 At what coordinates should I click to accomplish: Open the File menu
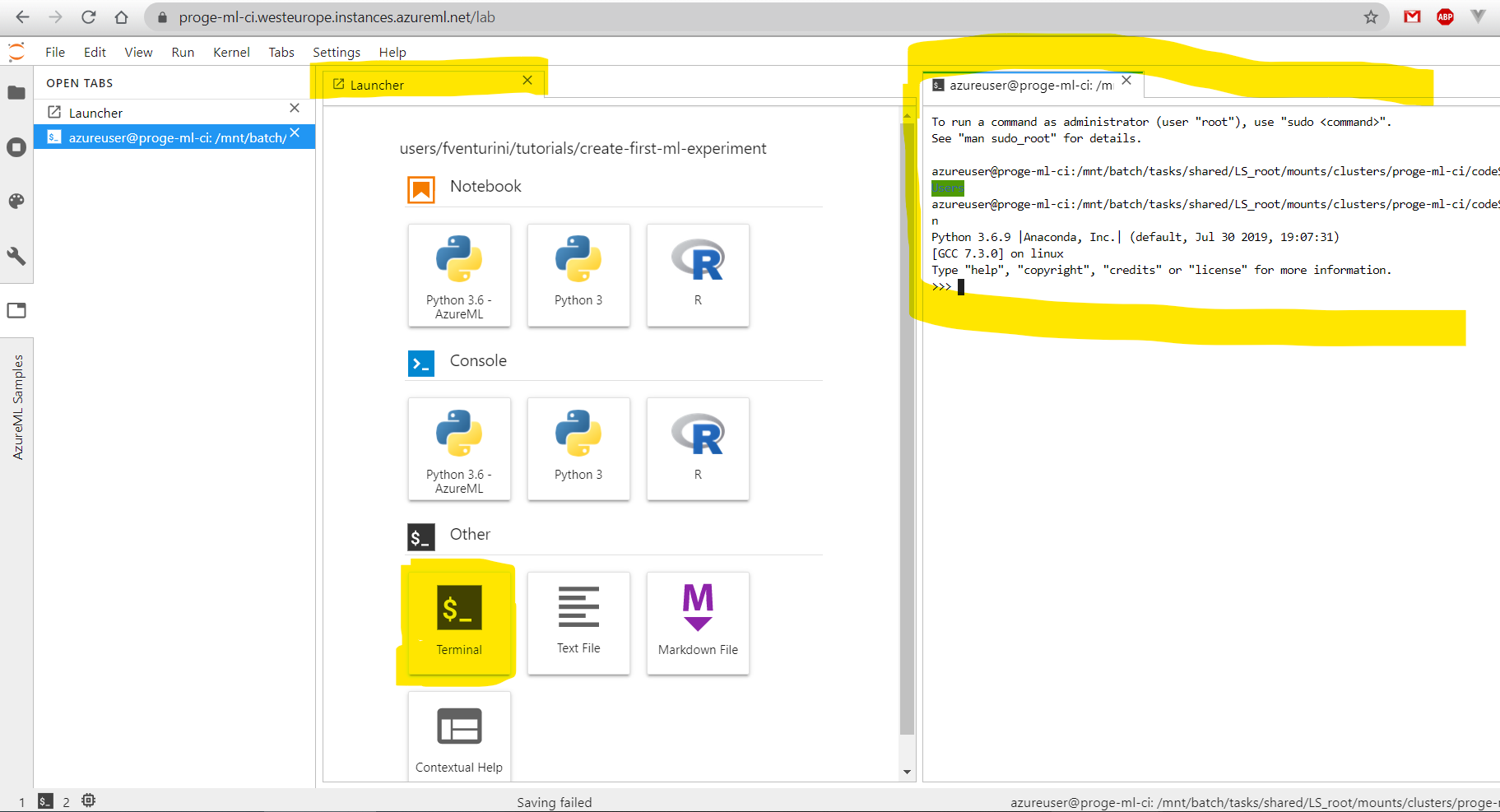[55, 52]
